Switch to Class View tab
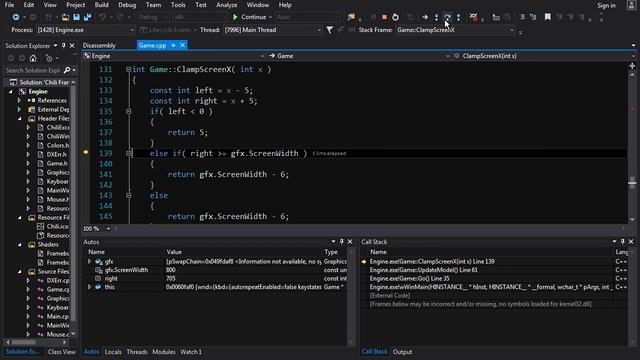The height and width of the screenshot is (360, 640). [x=61, y=352]
